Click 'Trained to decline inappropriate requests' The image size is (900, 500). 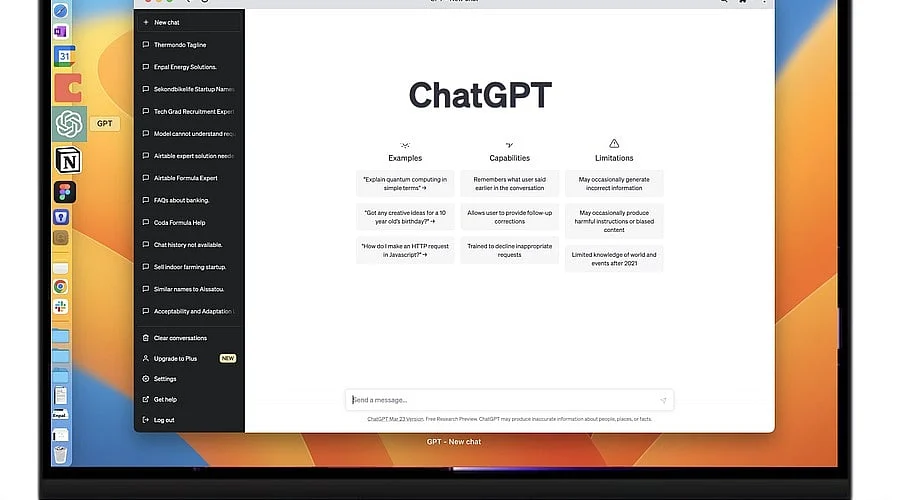[510, 250]
